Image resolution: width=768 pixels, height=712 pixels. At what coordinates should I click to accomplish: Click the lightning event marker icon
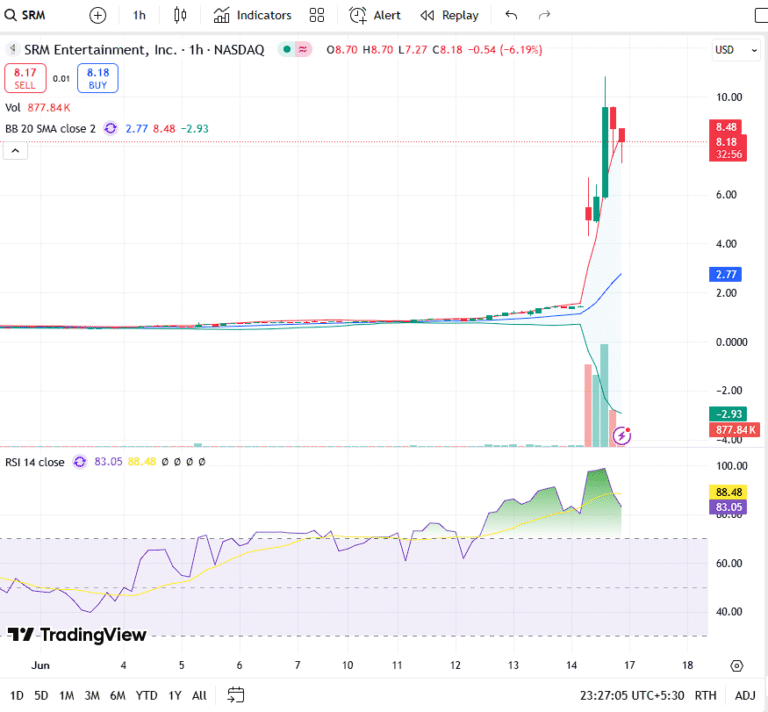pos(622,435)
